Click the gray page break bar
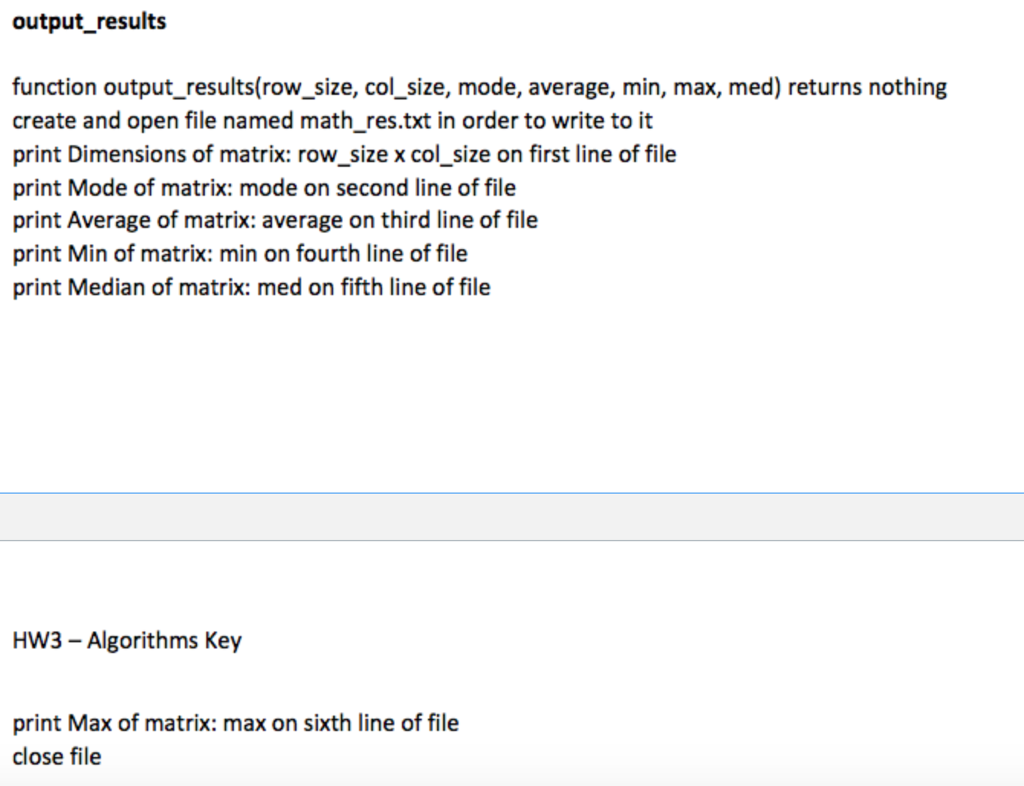The width and height of the screenshot is (1024, 786). (x=512, y=516)
